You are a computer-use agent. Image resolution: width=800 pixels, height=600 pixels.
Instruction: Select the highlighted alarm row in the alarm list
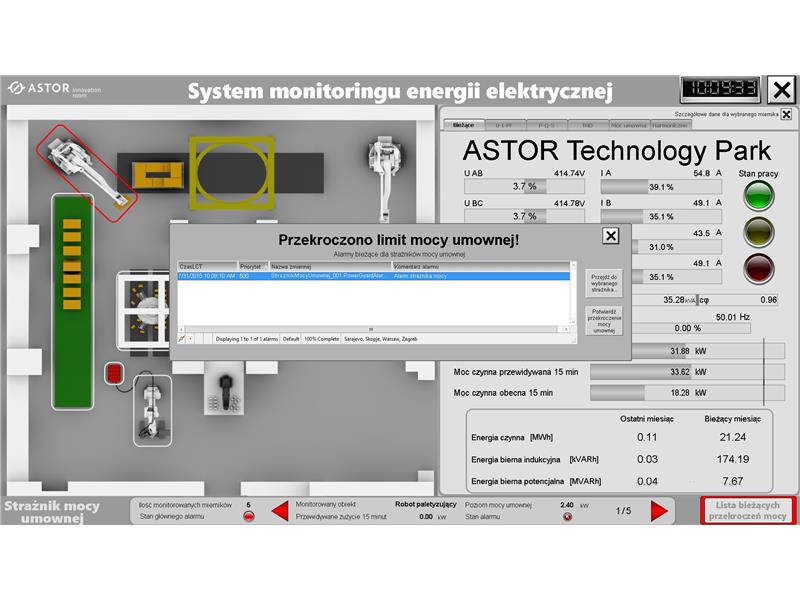(x=373, y=276)
